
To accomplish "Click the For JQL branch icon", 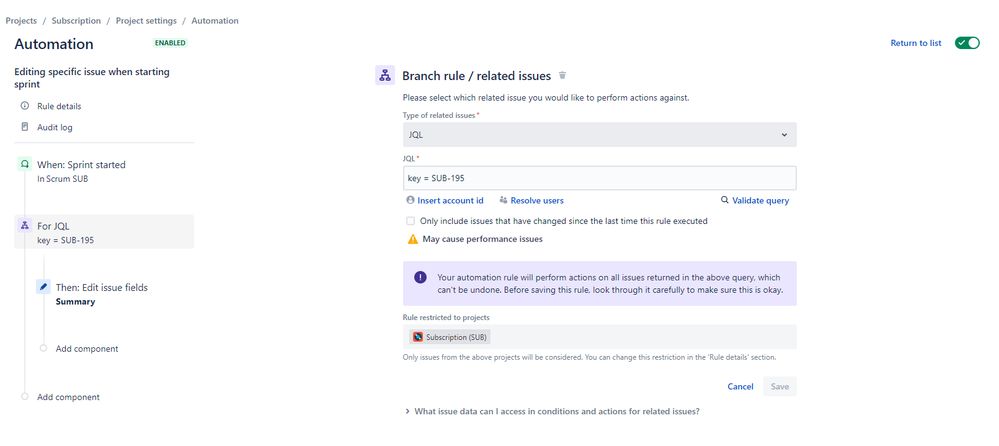I will 24,225.
